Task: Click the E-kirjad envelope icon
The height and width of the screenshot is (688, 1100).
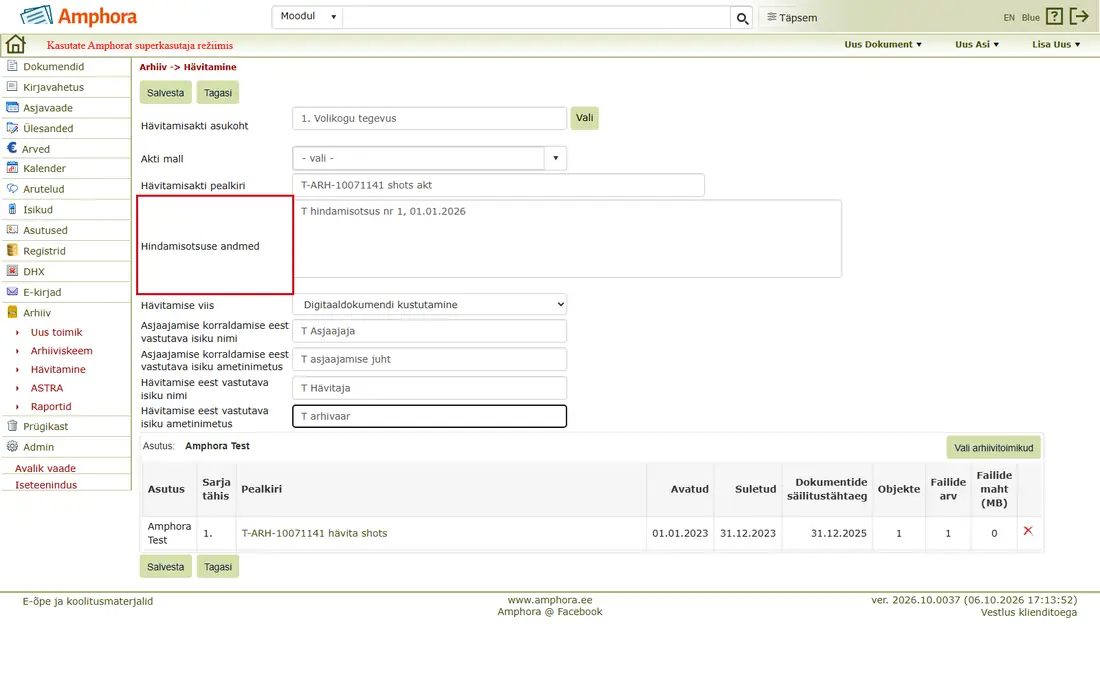Action: click(x=12, y=292)
